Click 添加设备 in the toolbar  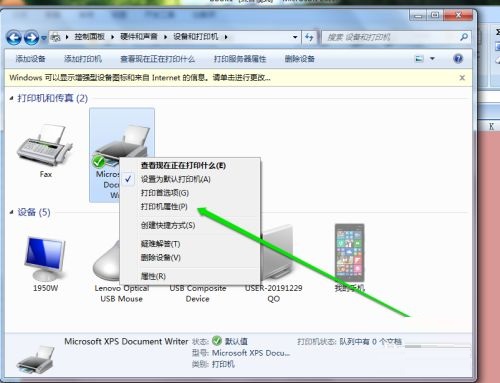[30, 59]
